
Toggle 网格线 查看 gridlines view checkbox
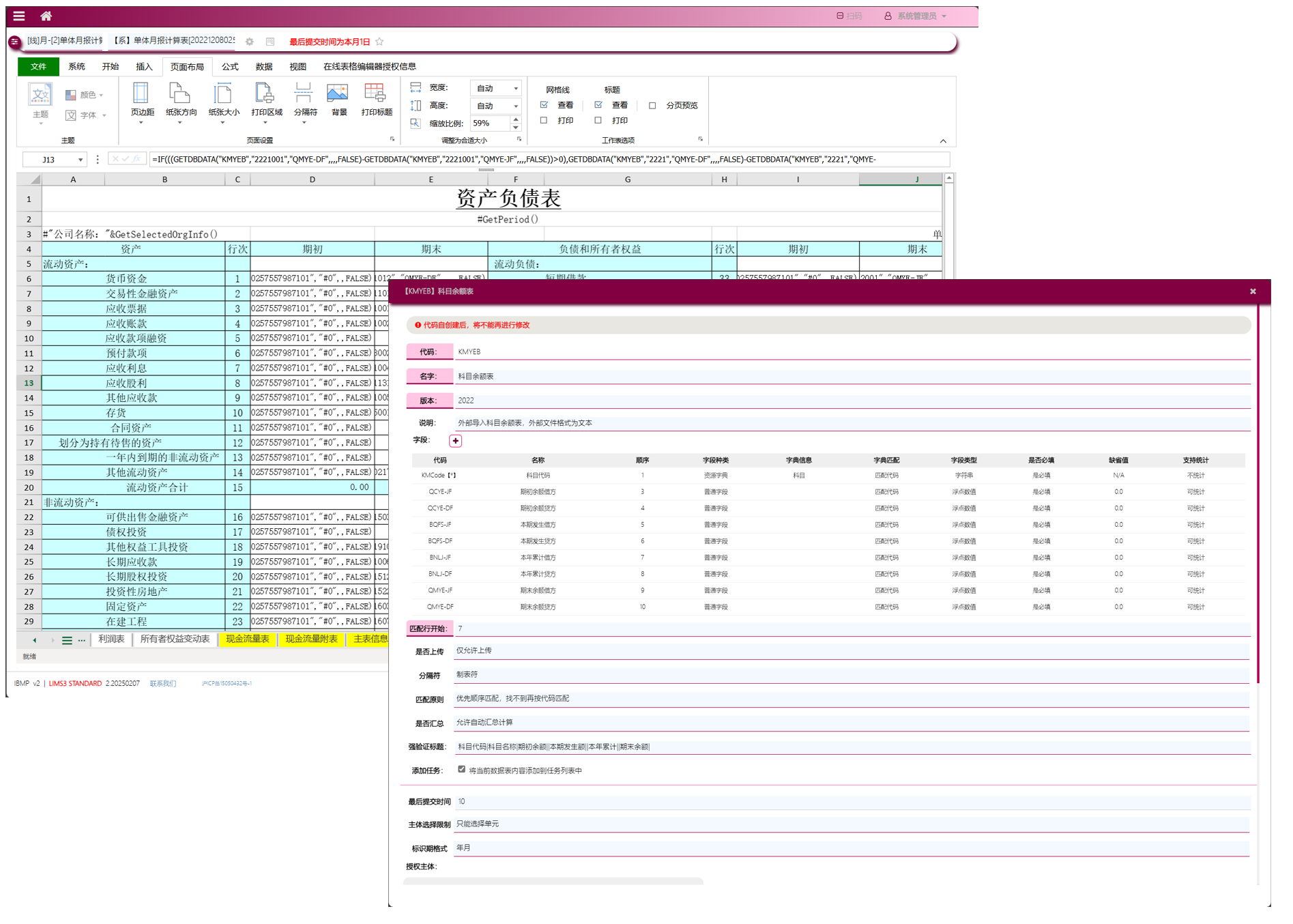544,105
